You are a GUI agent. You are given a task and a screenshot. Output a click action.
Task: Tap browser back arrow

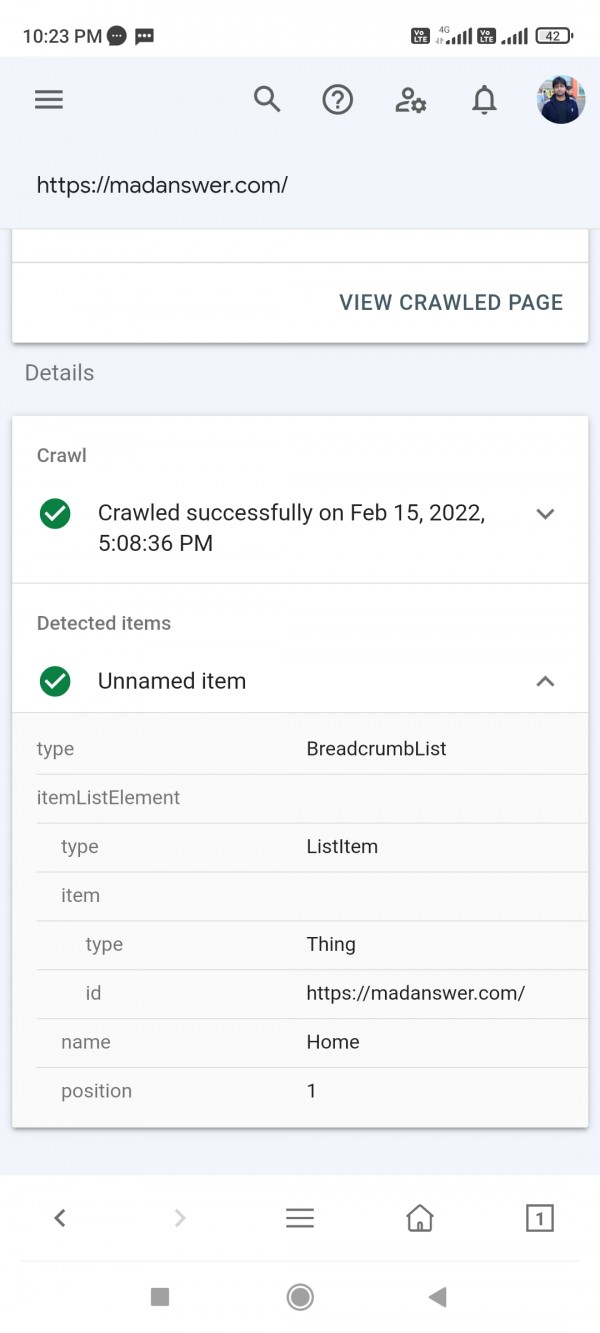(x=60, y=1217)
